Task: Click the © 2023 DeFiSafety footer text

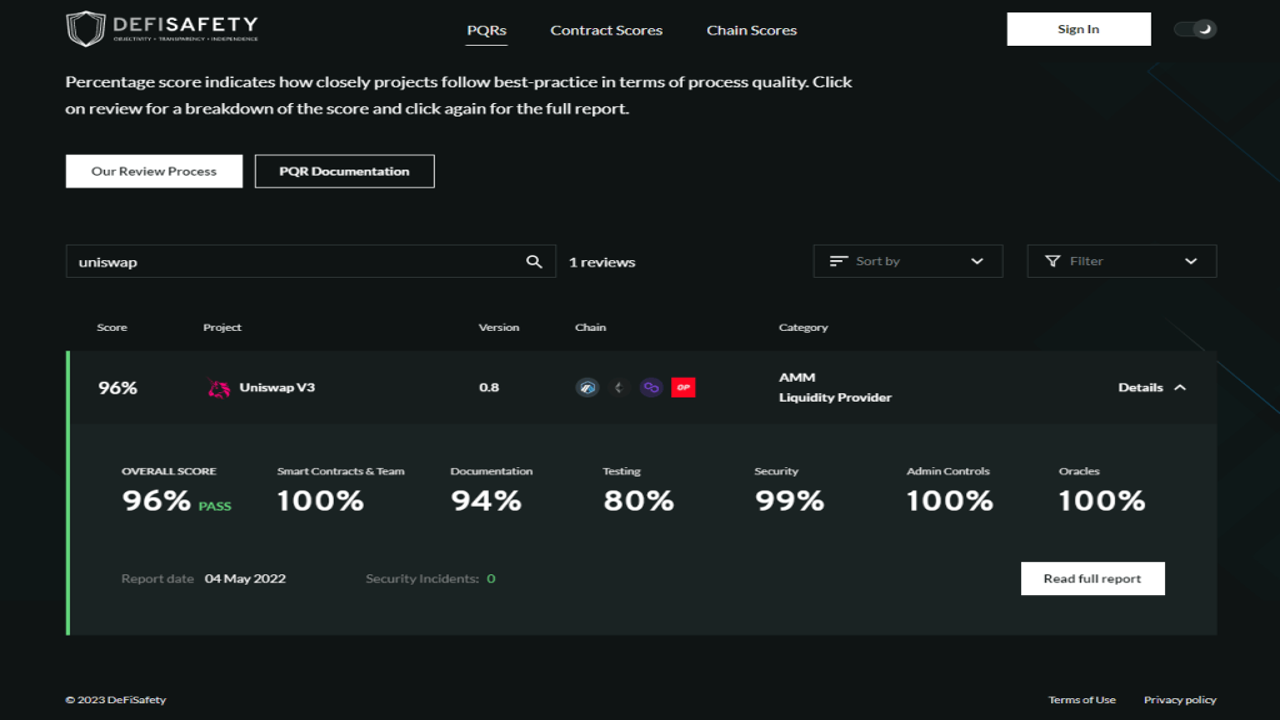Action: (116, 700)
